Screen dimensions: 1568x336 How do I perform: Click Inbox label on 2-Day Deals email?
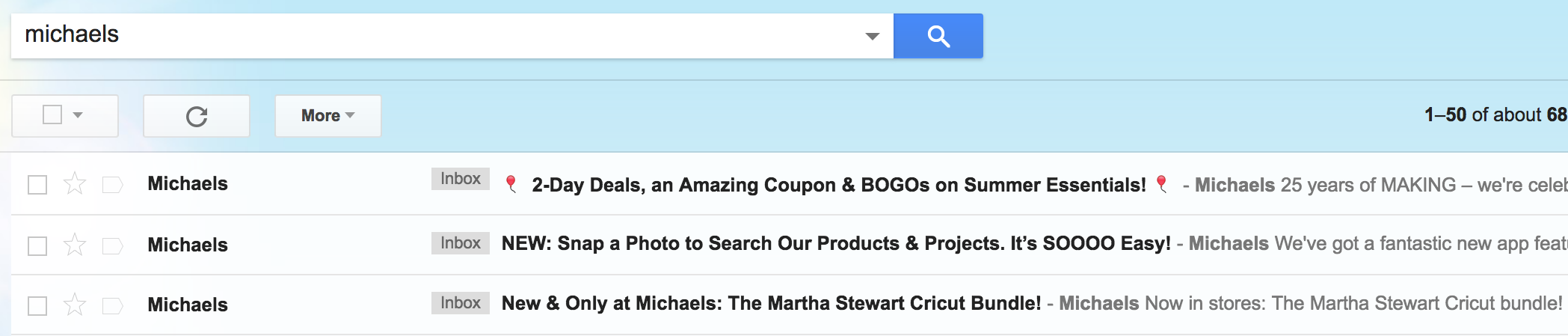(461, 179)
